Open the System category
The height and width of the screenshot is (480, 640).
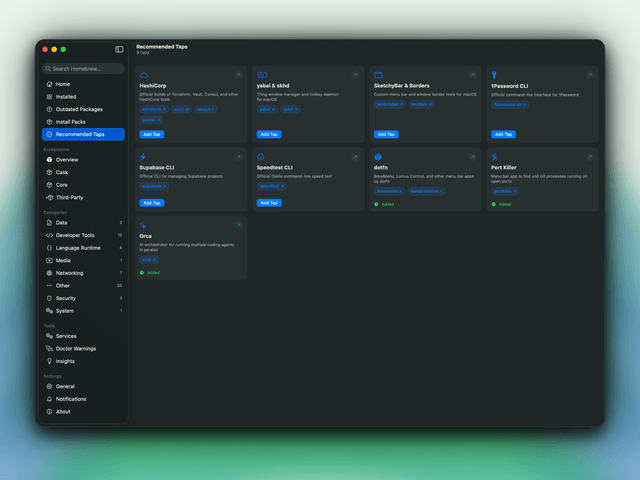(x=83, y=311)
